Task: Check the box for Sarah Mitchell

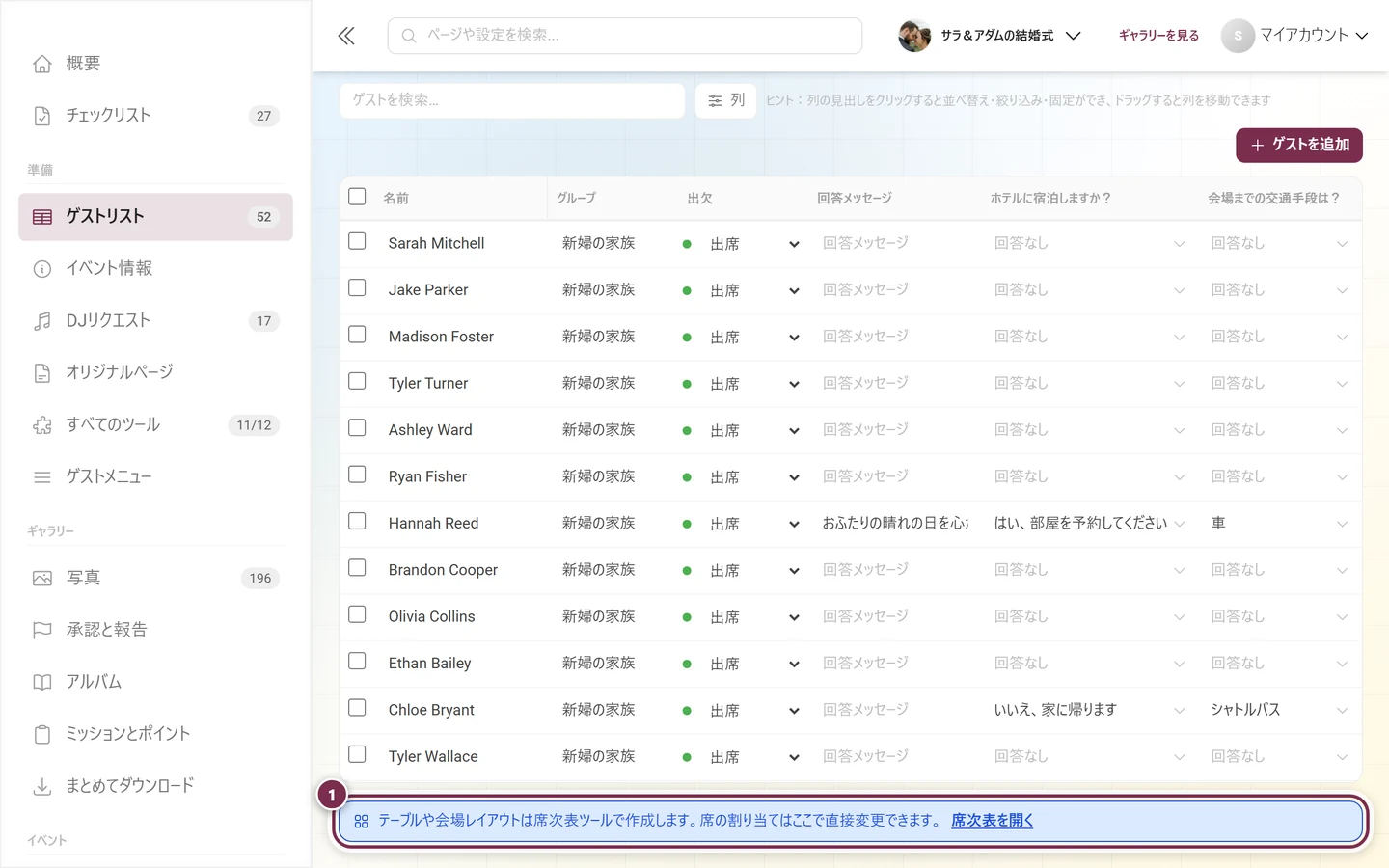Action: (357, 241)
